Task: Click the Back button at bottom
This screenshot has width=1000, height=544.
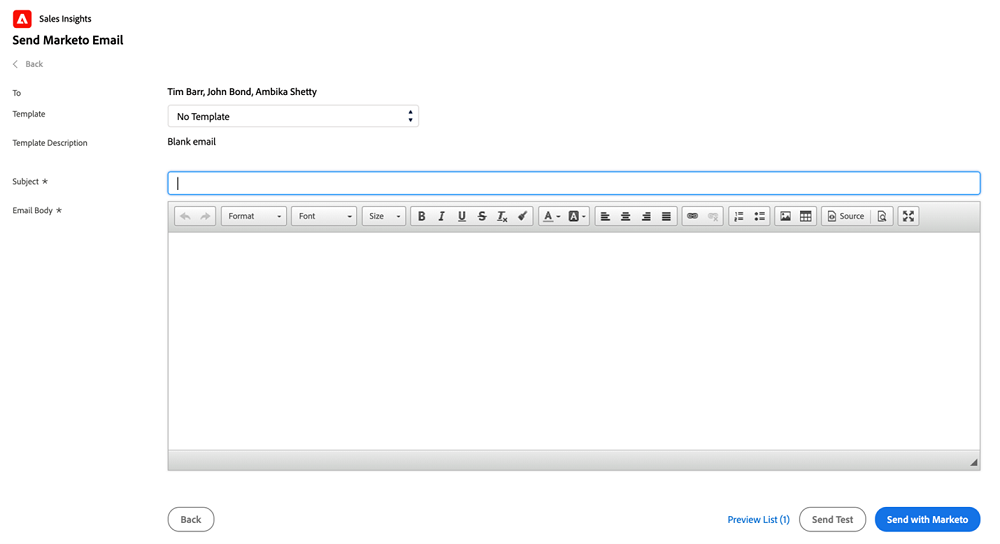Action: pos(191,519)
